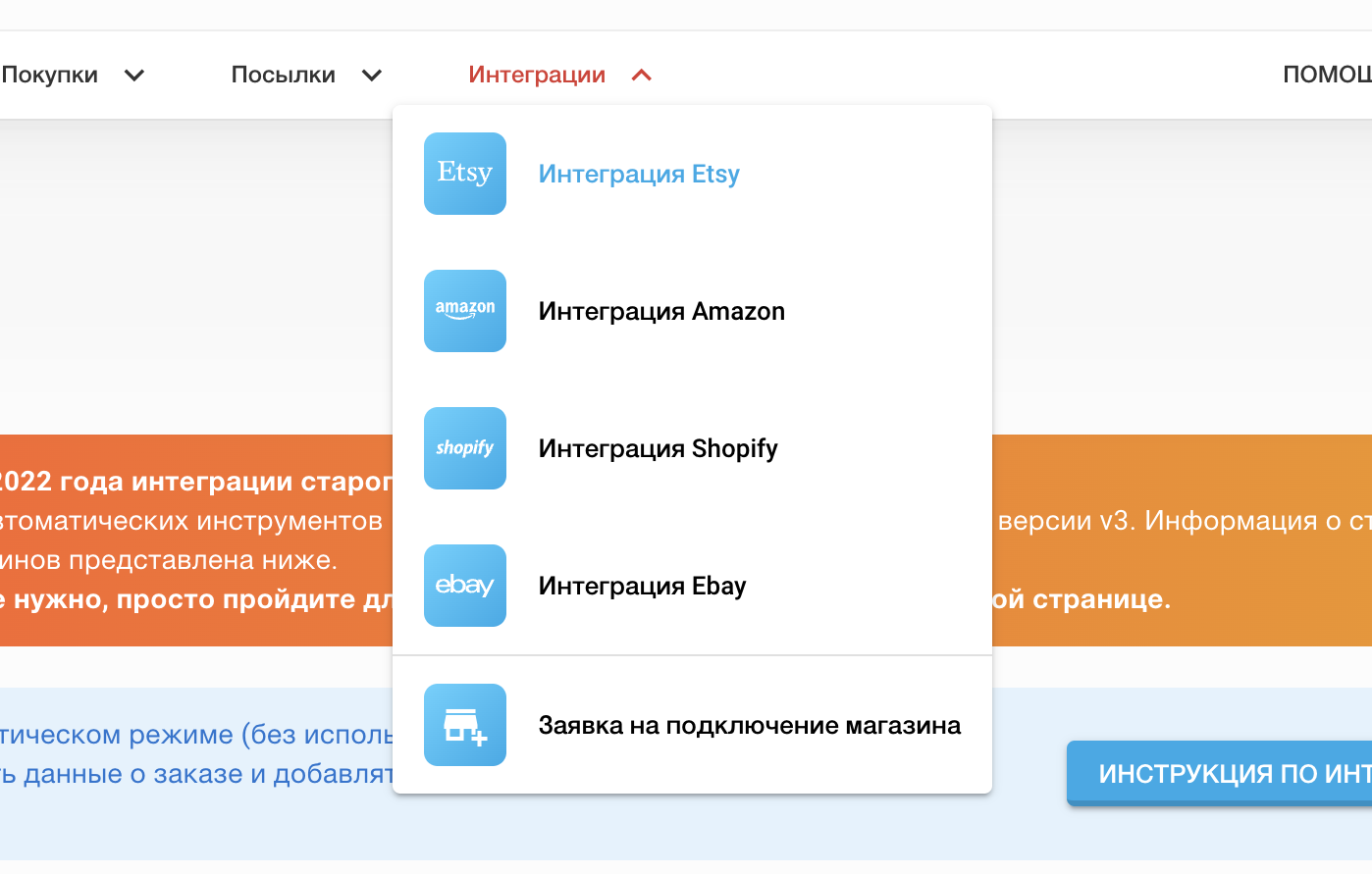Click the add-store icon
The image size is (1372, 874).
click(465, 725)
